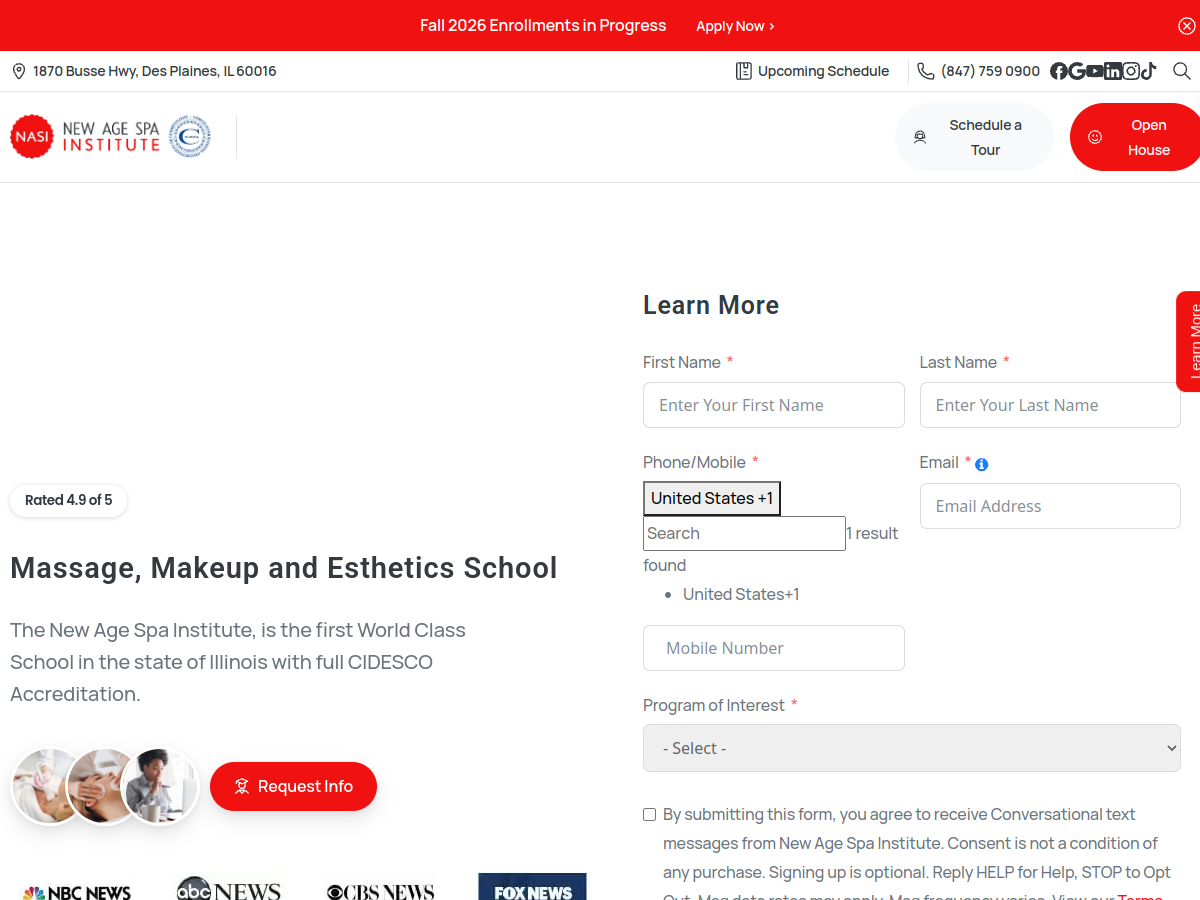The image size is (1200, 900).
Task: Click the location pin icon
Action: (x=18, y=71)
